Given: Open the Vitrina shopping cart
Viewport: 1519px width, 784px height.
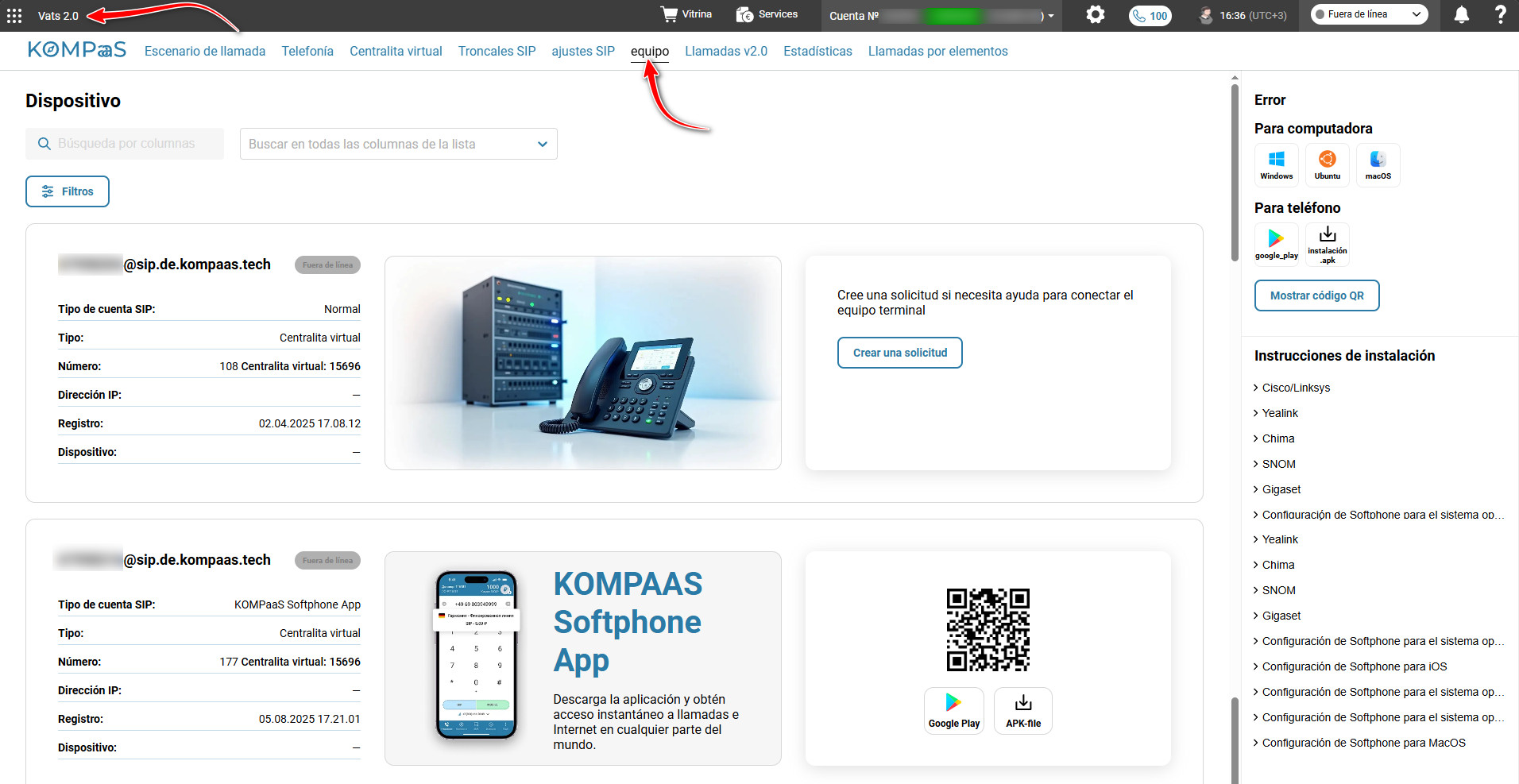Looking at the screenshot, I should coord(686,14).
